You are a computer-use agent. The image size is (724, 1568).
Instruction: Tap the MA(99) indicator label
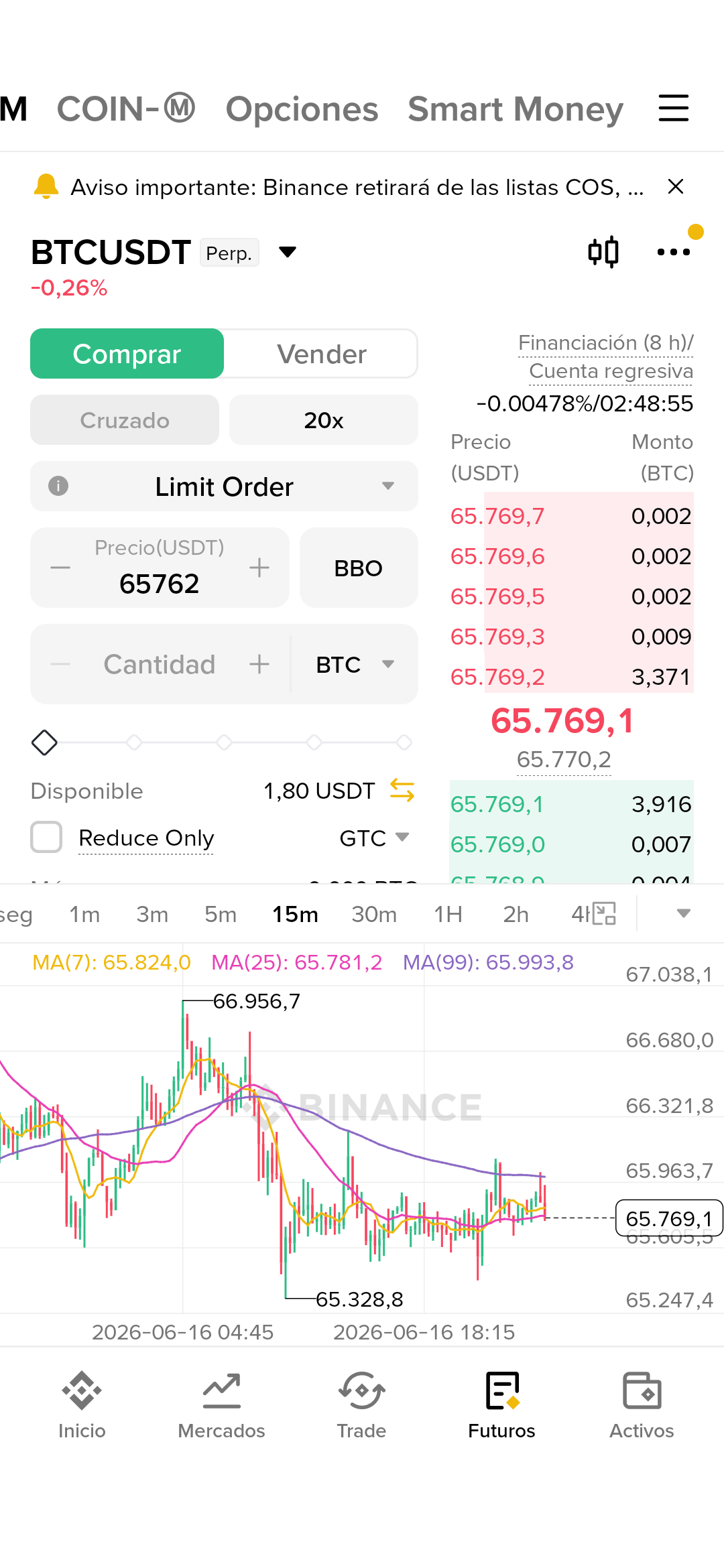[488, 962]
